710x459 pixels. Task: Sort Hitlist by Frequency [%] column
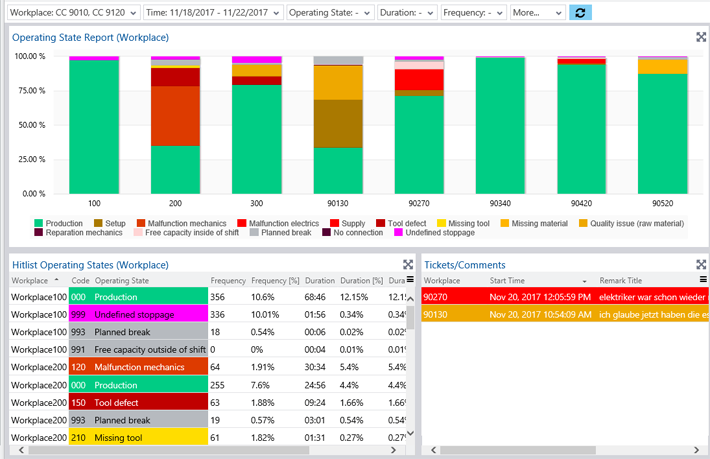(275, 281)
